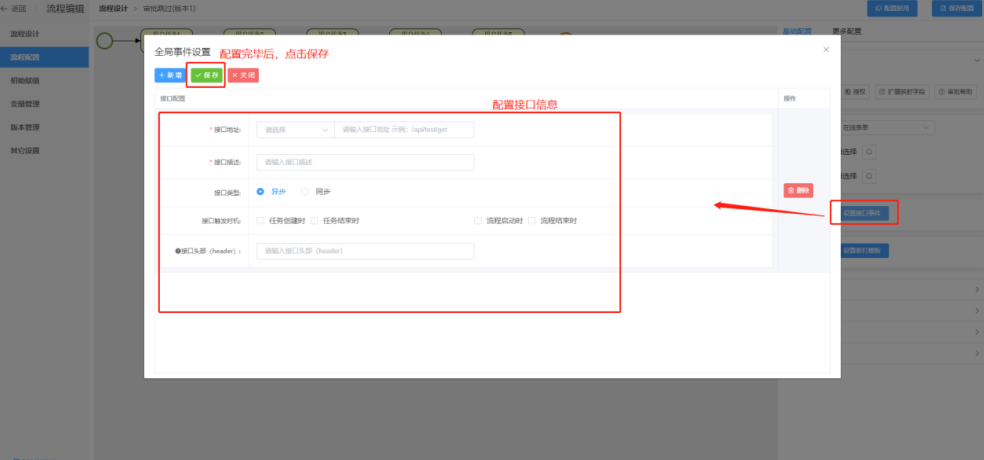
Task: Click the red 关闭 button
Action: (x=243, y=75)
